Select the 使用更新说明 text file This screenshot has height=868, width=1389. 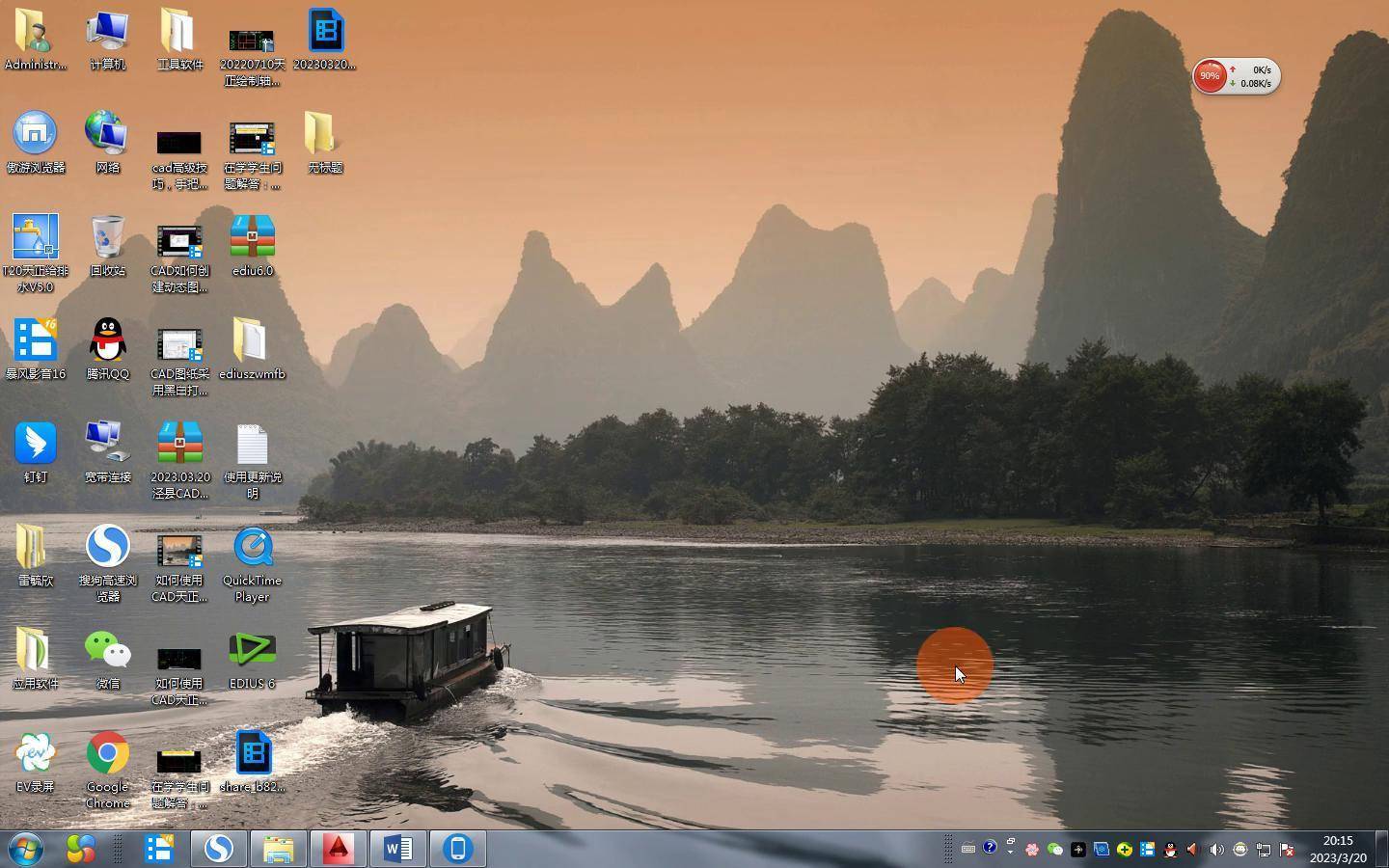[x=252, y=461]
